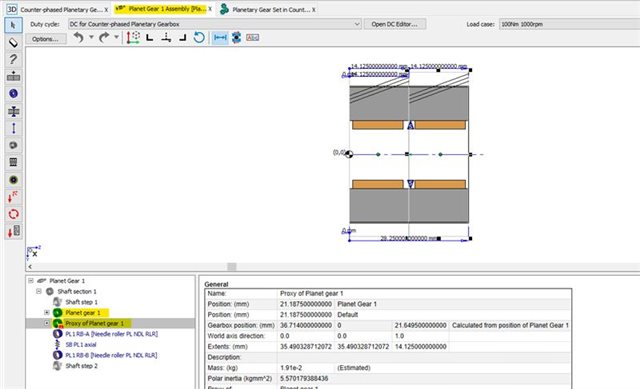The image size is (640, 389).
Task: Toggle the coordinate axes display icon
Action: (133, 38)
